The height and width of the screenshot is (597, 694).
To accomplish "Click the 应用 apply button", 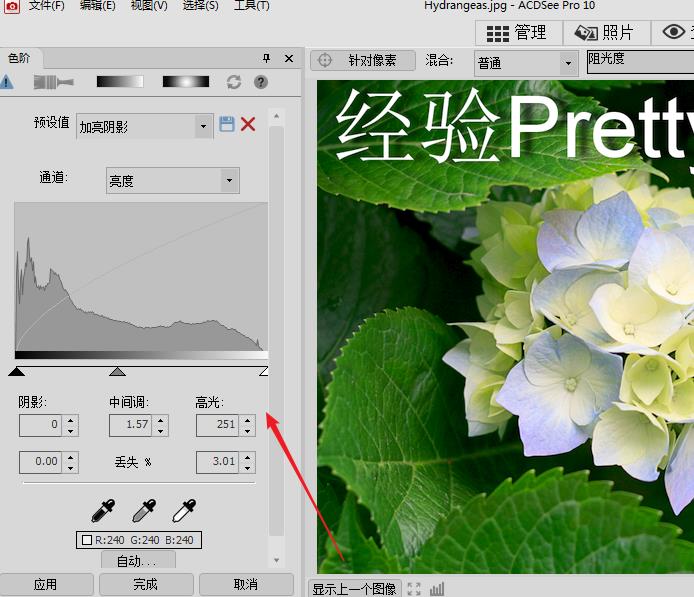I will point(46,585).
